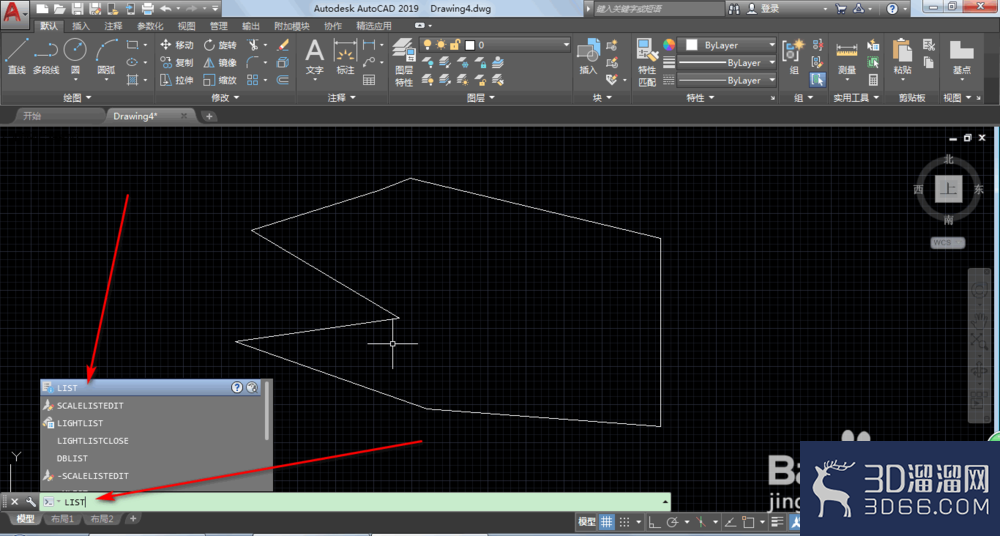The image size is (1000, 536).
Task: Insert a Table using the table icon
Action: tap(369, 80)
